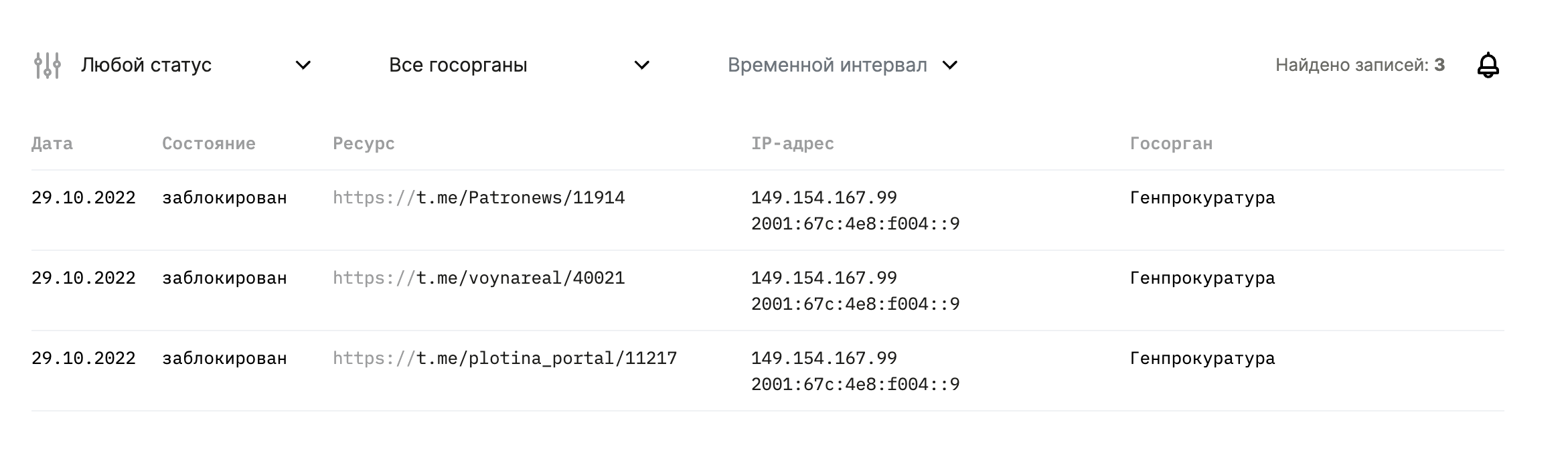
Task: Click the filter sliders icon
Action: pyautogui.click(x=48, y=65)
